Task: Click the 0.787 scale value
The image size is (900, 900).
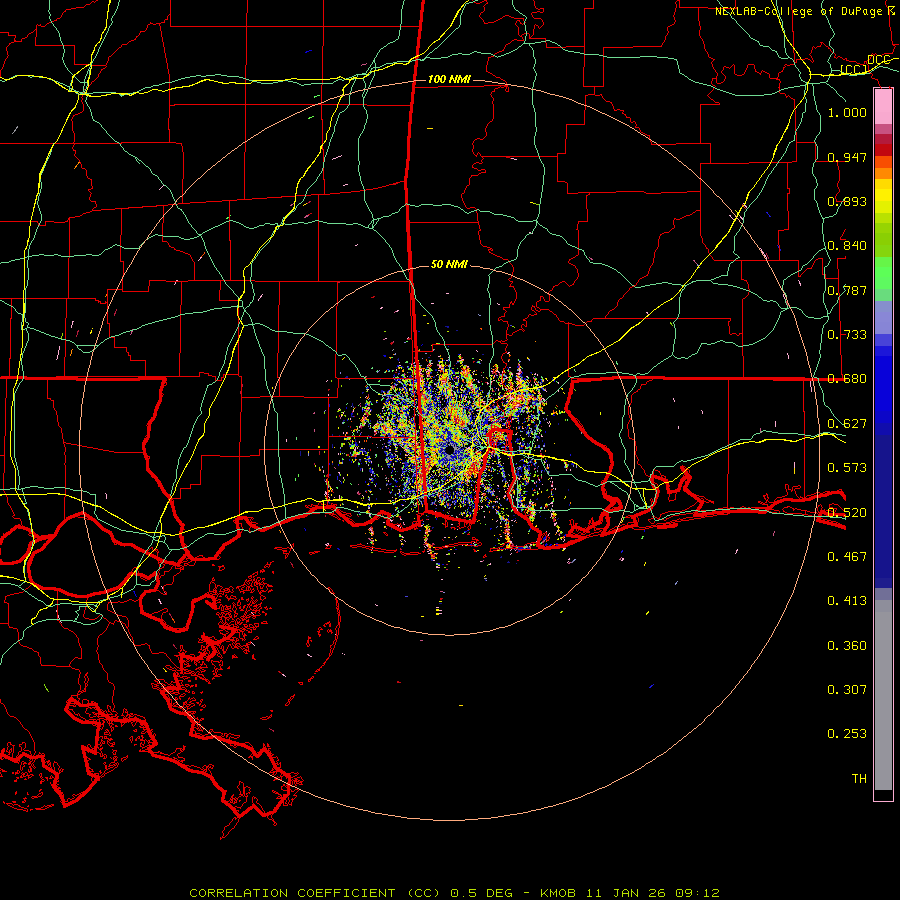Action: 847,290
